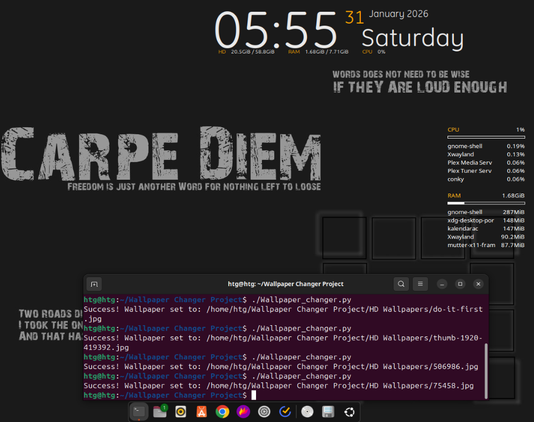Open the blue checkmark tasks app
Screen dimensions: 534x422
(285, 412)
